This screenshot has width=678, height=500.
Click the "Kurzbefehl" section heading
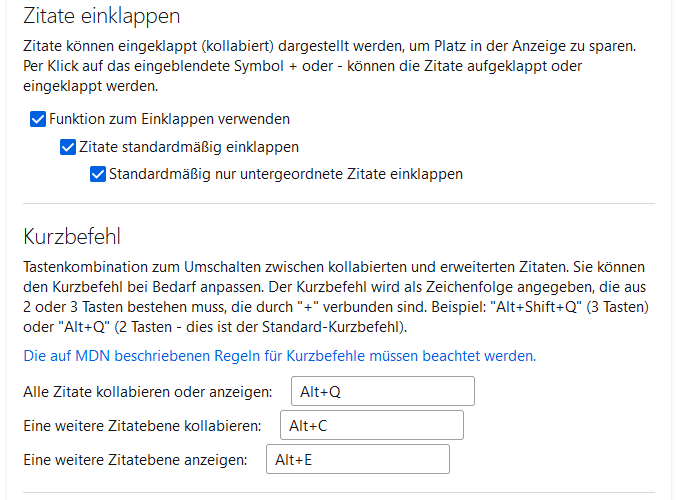pyautogui.click(x=71, y=237)
